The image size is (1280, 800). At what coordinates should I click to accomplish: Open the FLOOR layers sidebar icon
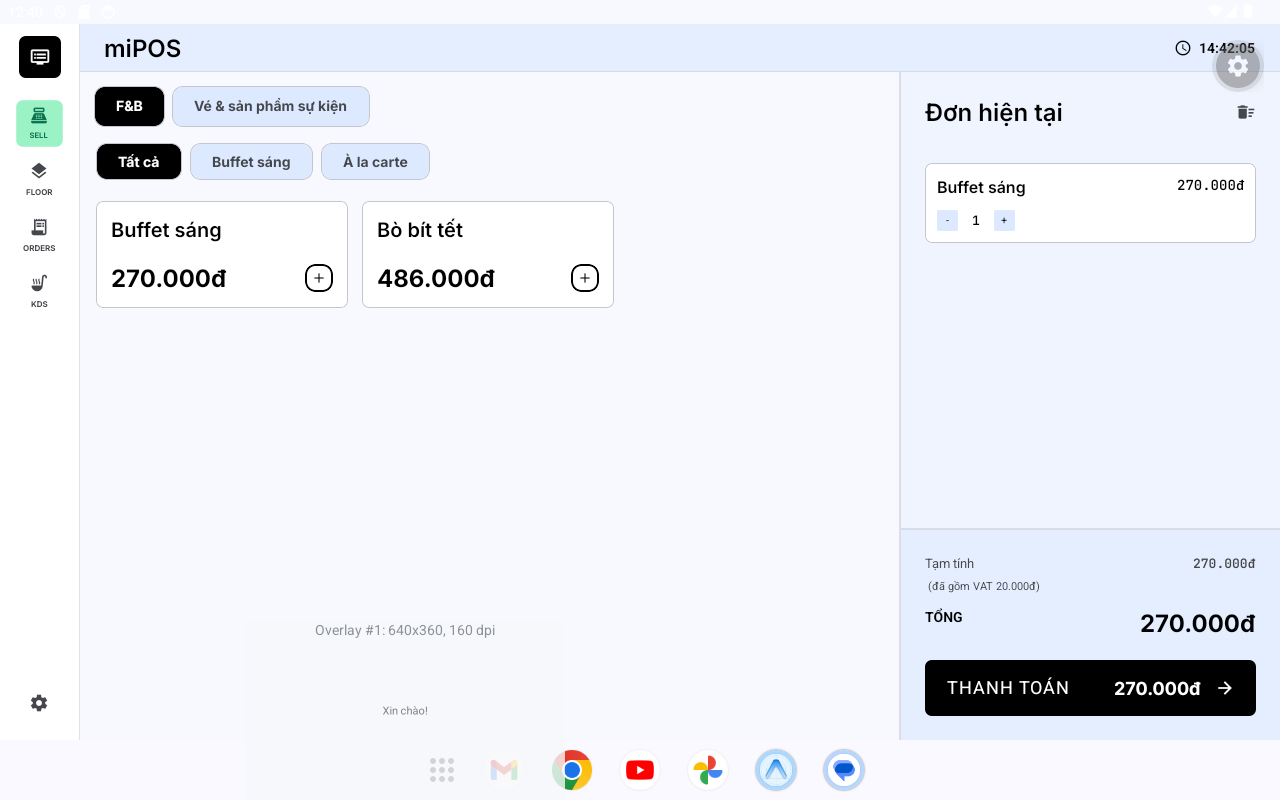(x=39, y=179)
